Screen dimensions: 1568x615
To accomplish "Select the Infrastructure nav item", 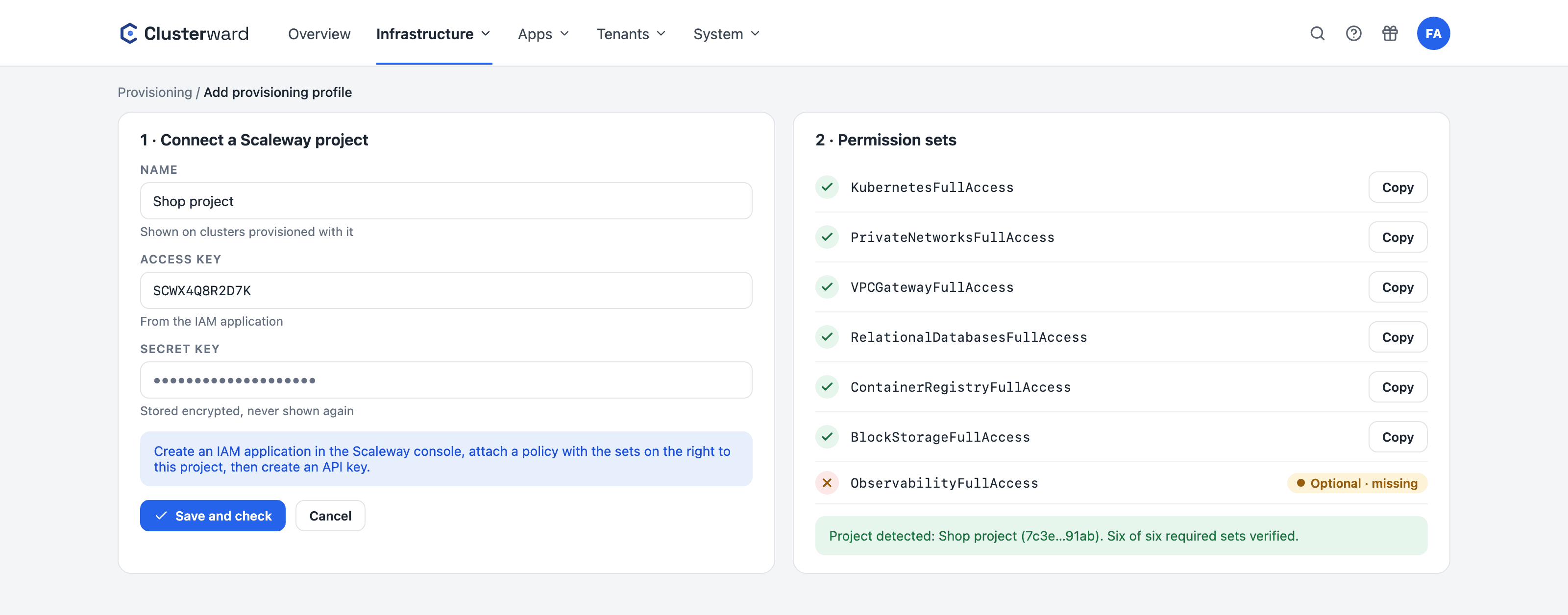I will [433, 34].
